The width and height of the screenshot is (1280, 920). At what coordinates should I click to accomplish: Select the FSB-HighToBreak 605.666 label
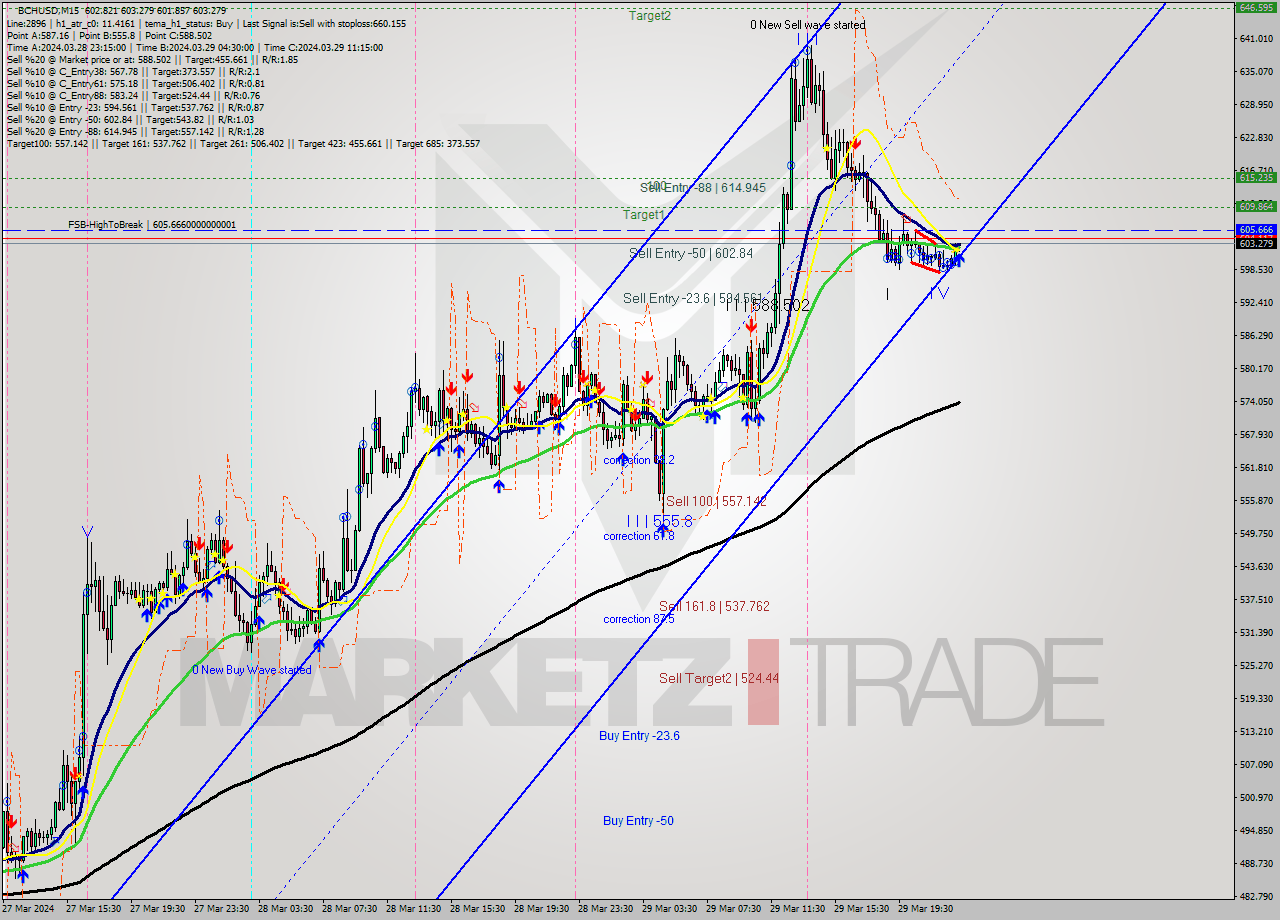(x=152, y=225)
